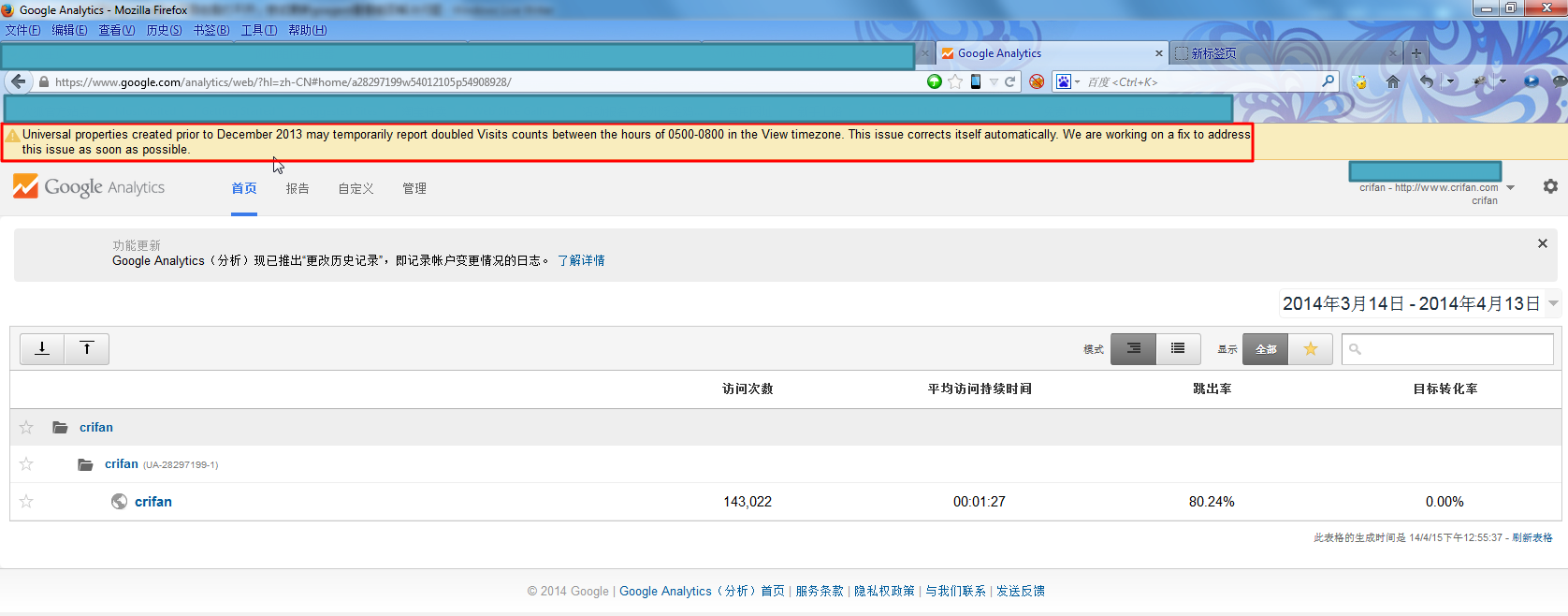Bookmark this page with the star icon
1568x616 pixels.
954,81
